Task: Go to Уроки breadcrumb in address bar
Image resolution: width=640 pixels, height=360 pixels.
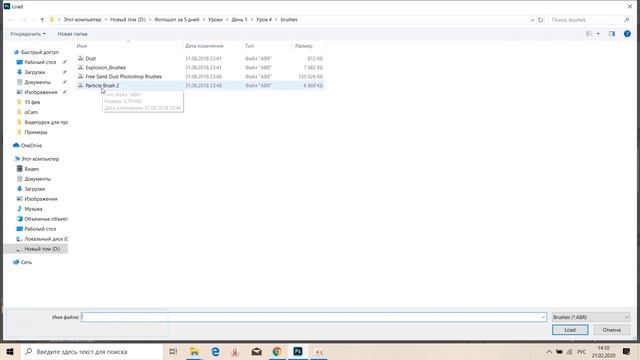Action: 215,20
